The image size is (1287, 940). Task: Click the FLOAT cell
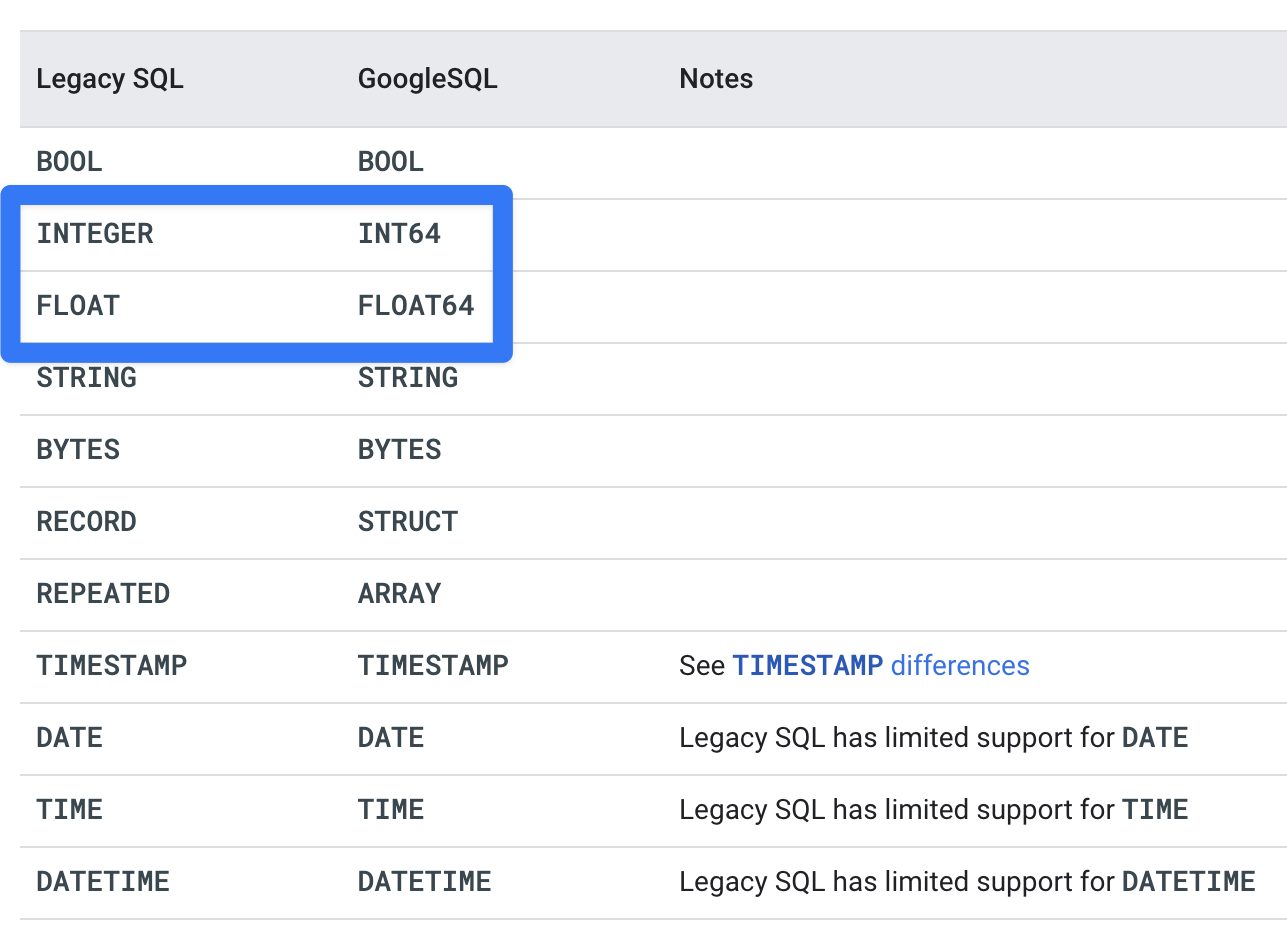pyautogui.click(x=78, y=306)
